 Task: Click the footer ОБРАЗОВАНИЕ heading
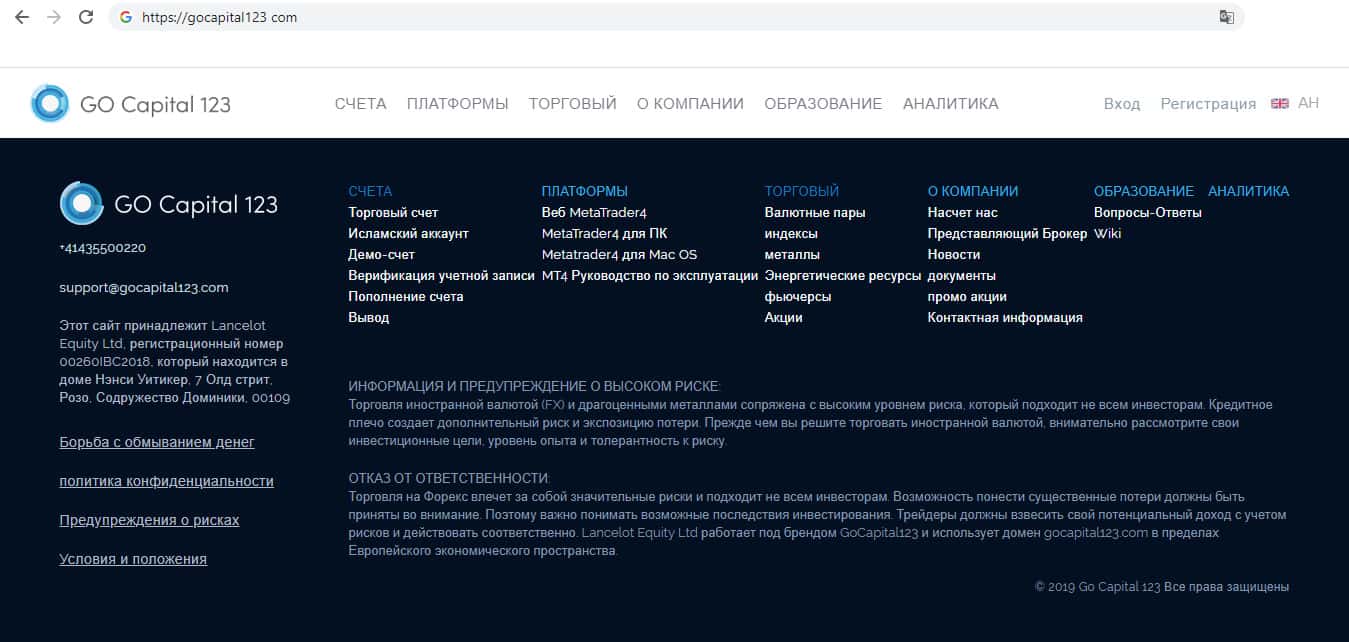coord(1144,191)
